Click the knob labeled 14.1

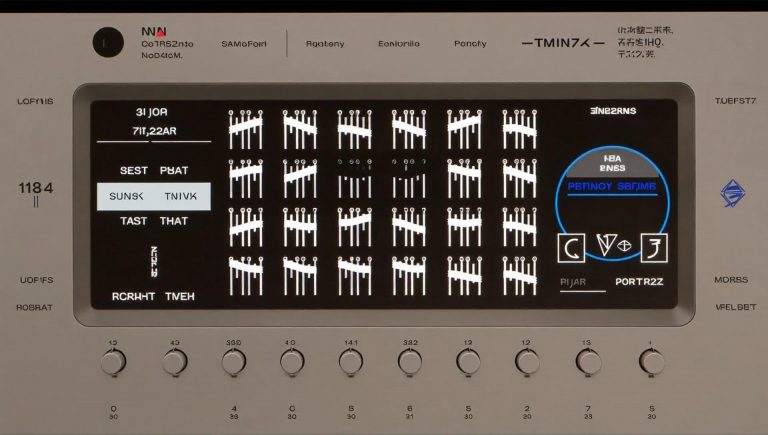pyautogui.click(x=351, y=362)
